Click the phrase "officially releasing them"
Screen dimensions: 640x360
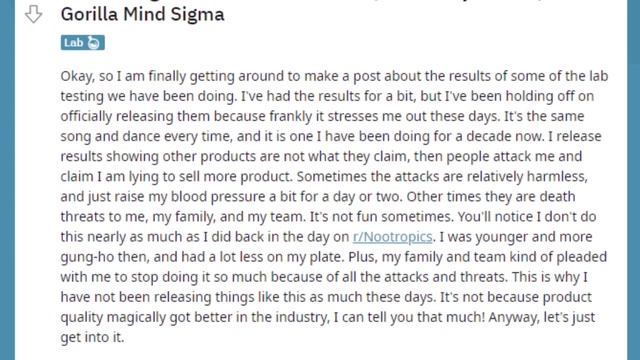[x=136, y=116]
